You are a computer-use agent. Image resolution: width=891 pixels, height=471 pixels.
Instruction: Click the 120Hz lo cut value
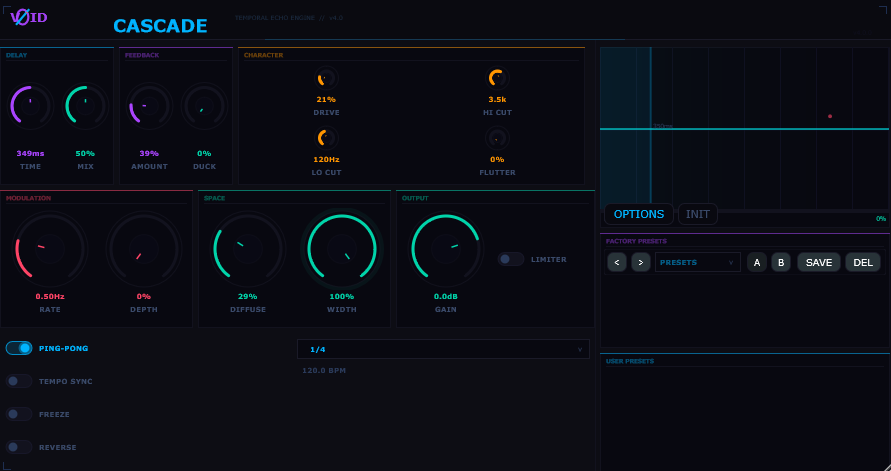pos(326,159)
